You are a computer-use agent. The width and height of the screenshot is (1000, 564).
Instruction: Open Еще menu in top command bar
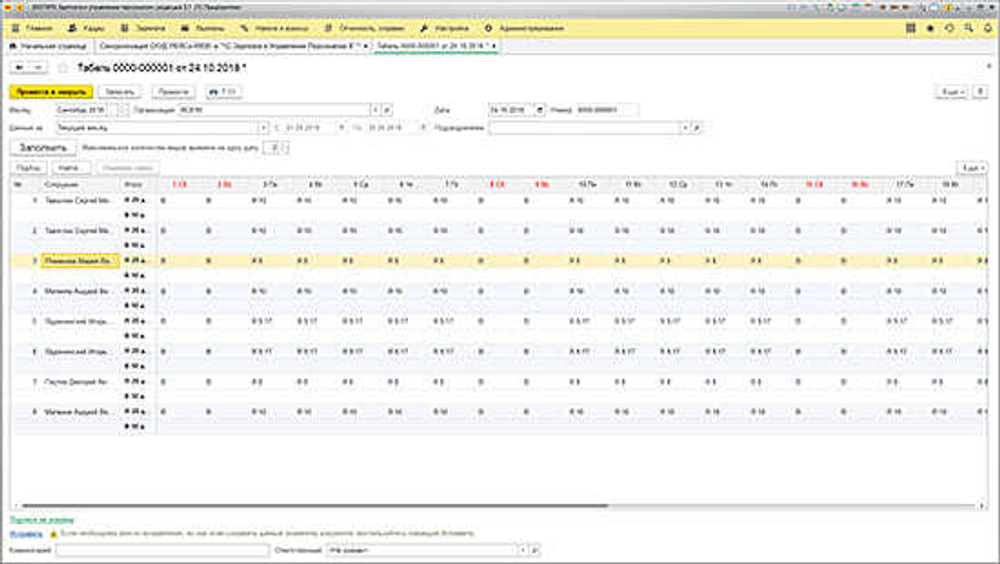pyautogui.click(x=952, y=92)
